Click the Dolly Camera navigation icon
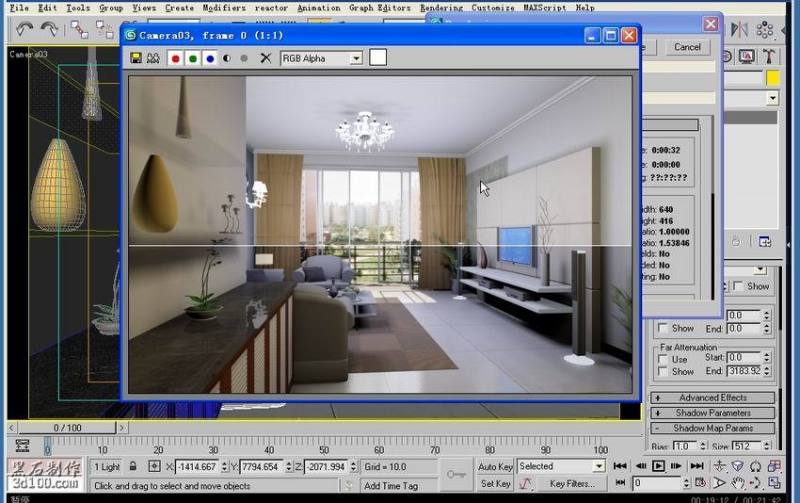800x503 pixels. (719, 466)
